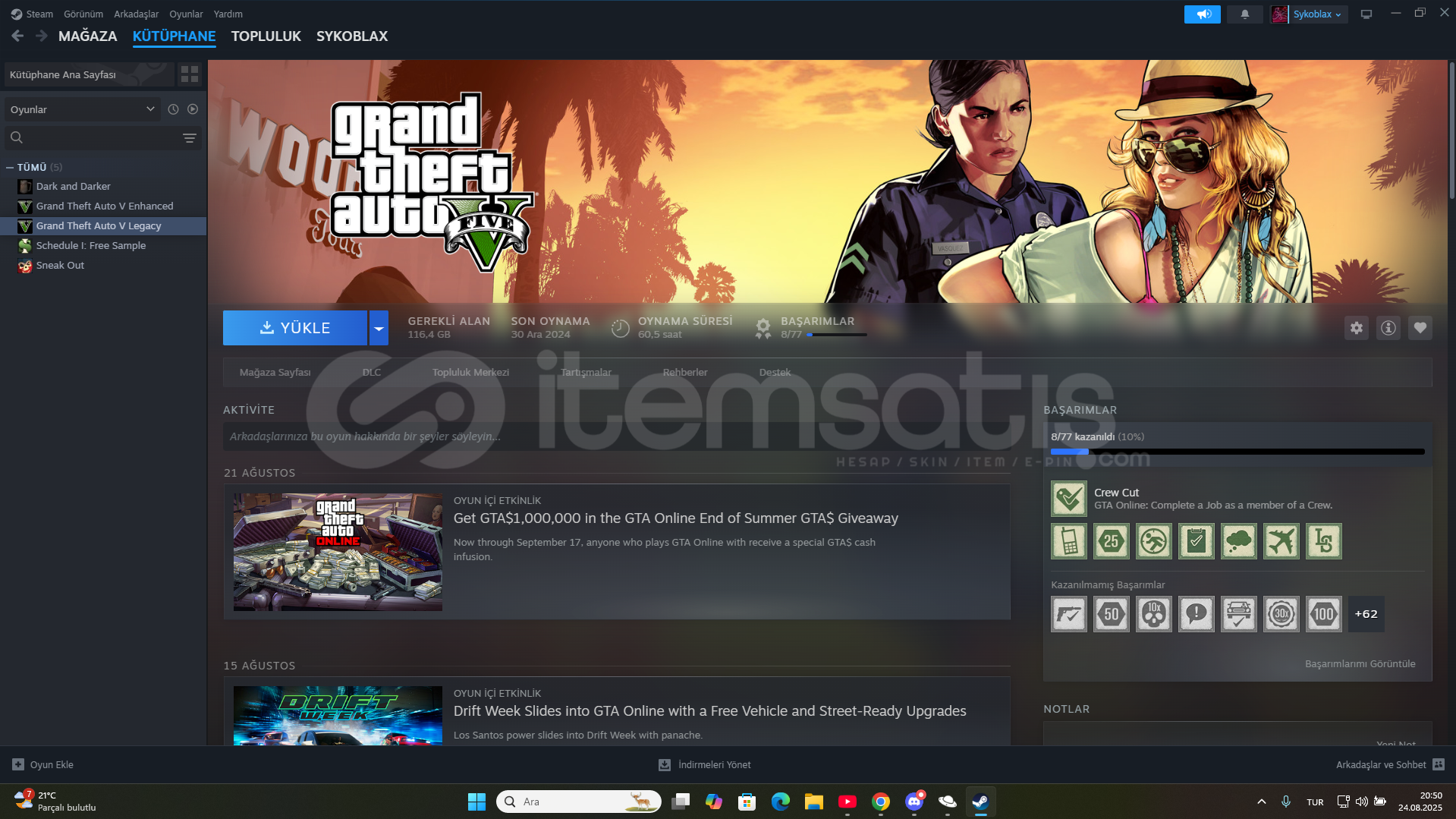Show ready-to-play games filter icon
The height and width of the screenshot is (819, 1456).
193,109
